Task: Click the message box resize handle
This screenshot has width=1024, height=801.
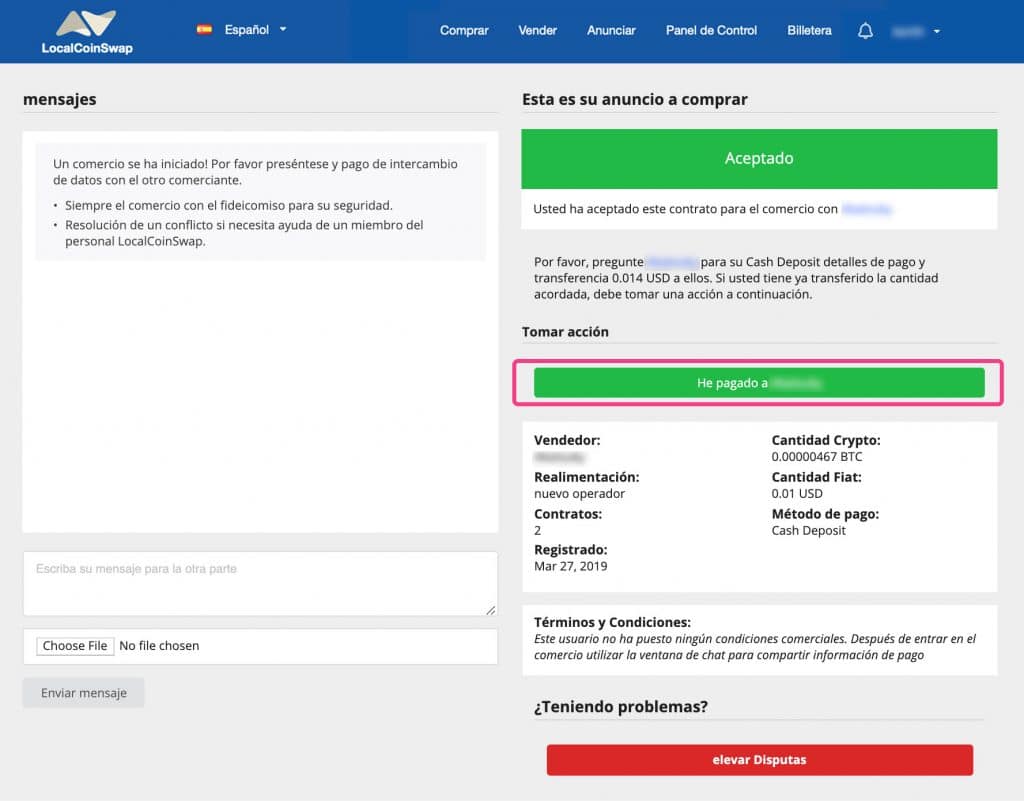Action: 491,609
